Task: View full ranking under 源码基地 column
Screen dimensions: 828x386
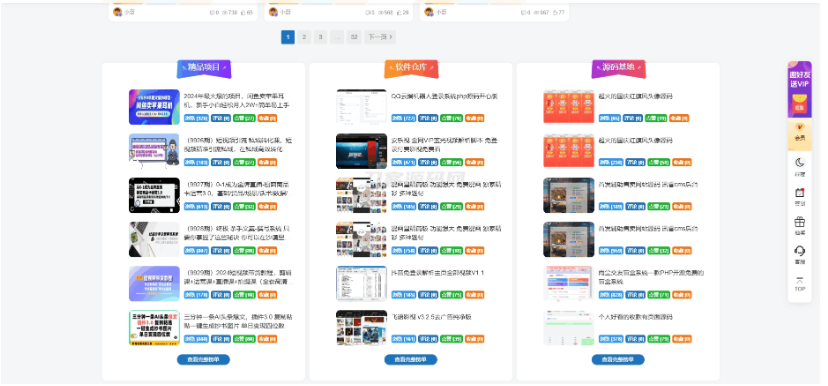Action: [x=618, y=360]
